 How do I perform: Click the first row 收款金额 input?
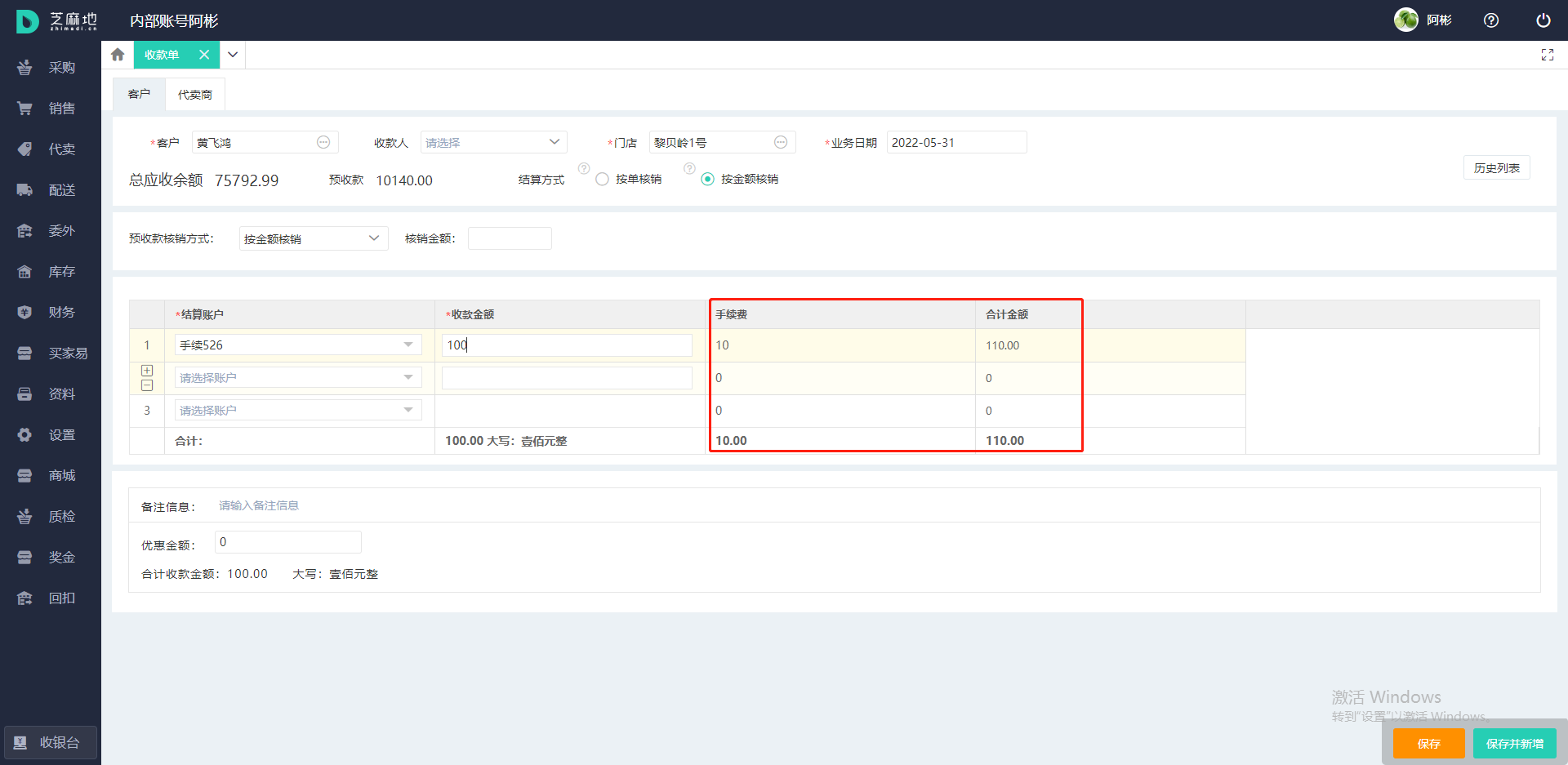[567, 345]
